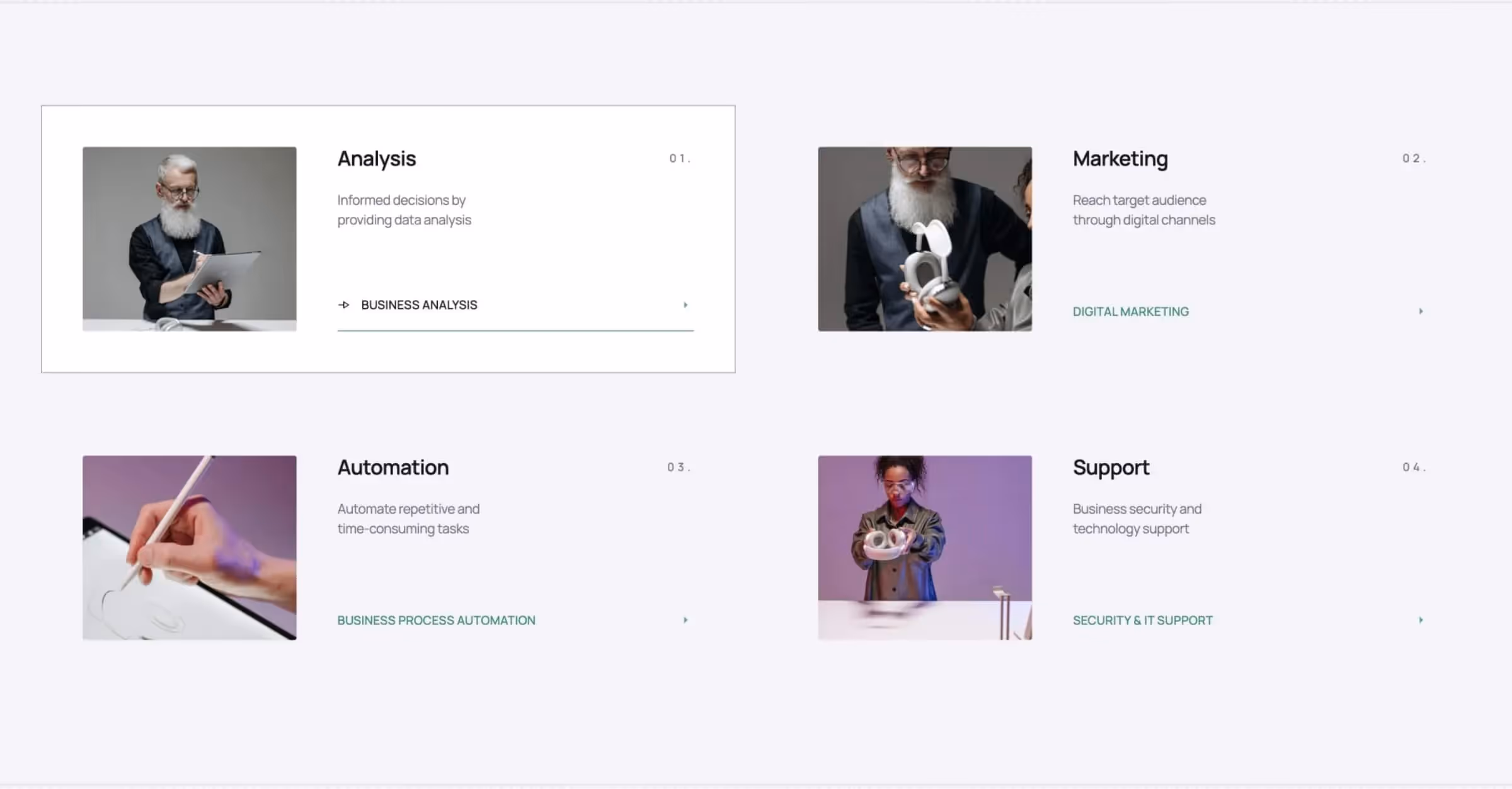The height and width of the screenshot is (789, 1512).
Task: Open the BUSINESS PROCESS AUTOMATION link
Action: point(436,620)
